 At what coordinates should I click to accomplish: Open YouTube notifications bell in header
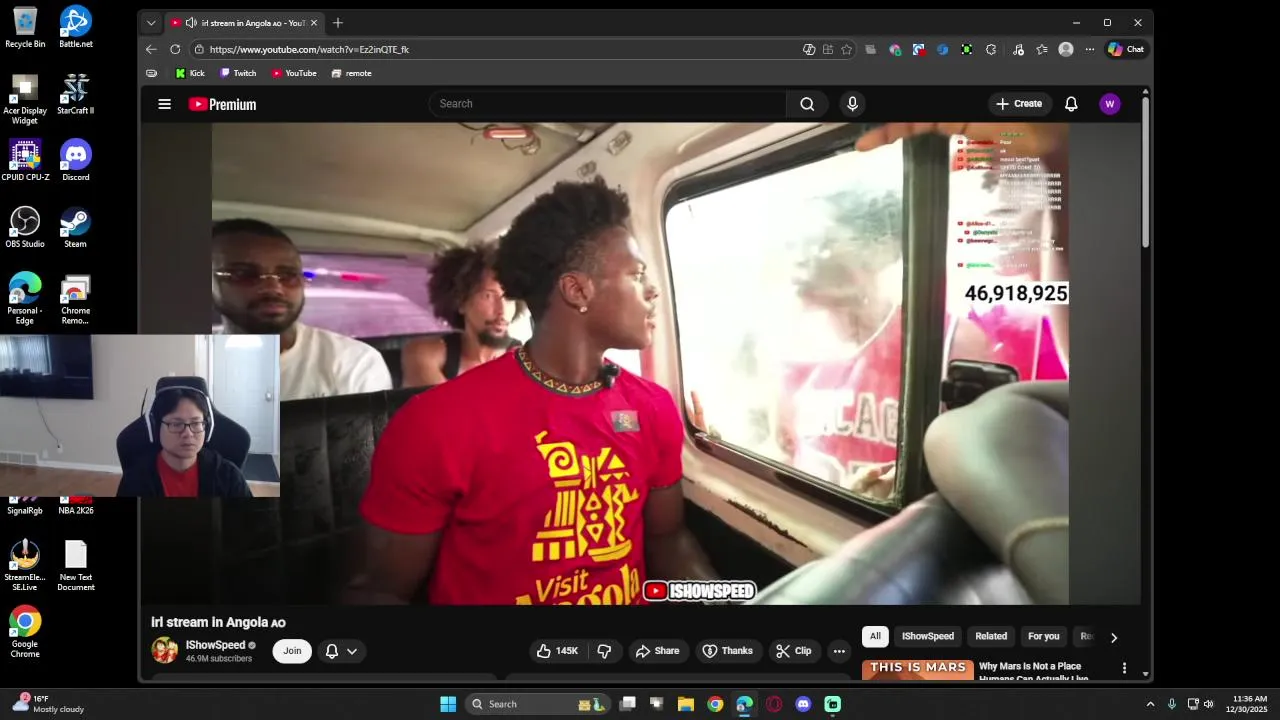(x=1071, y=104)
